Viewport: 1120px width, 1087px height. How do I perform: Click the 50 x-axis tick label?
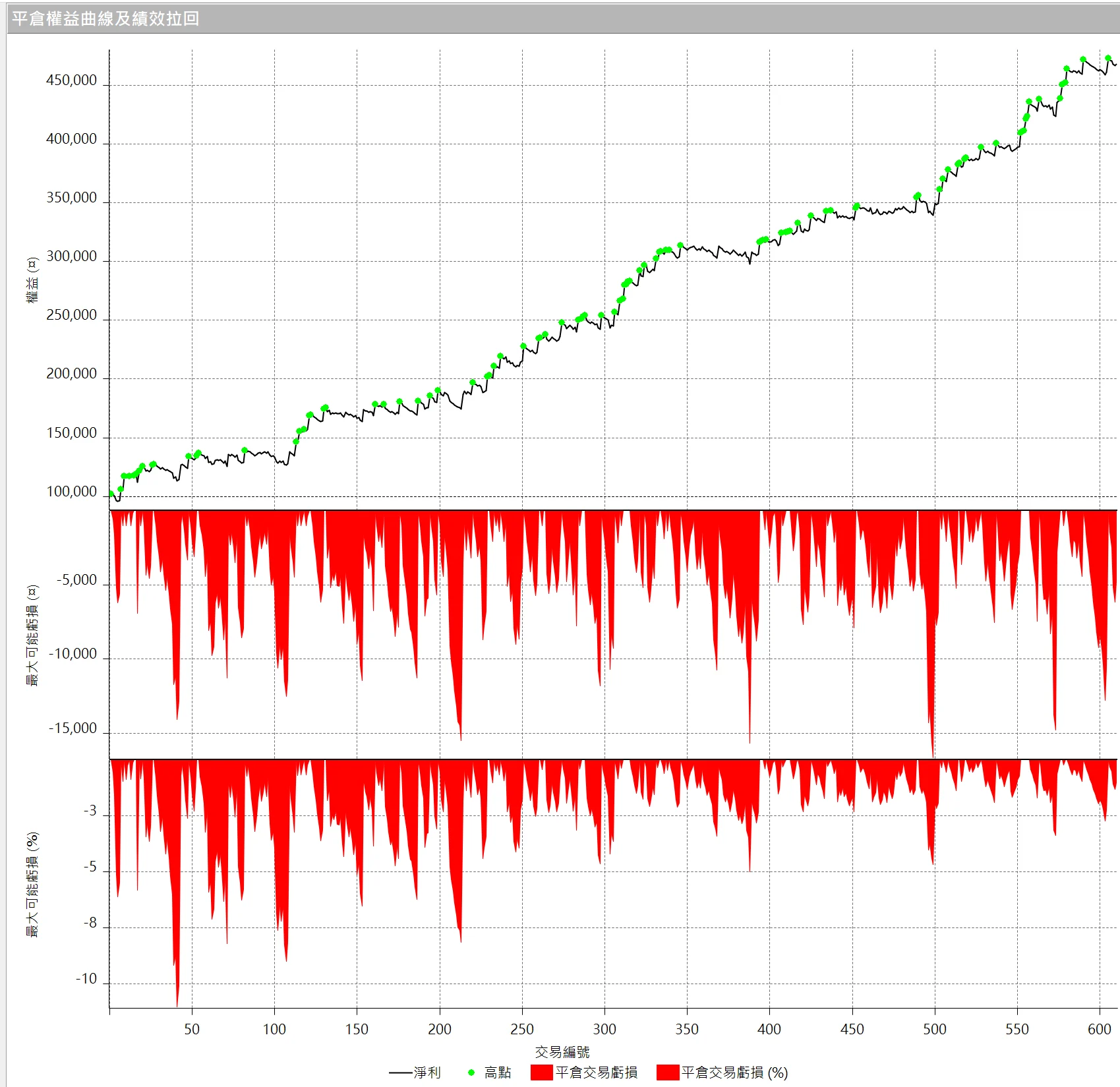pyautogui.click(x=192, y=1029)
